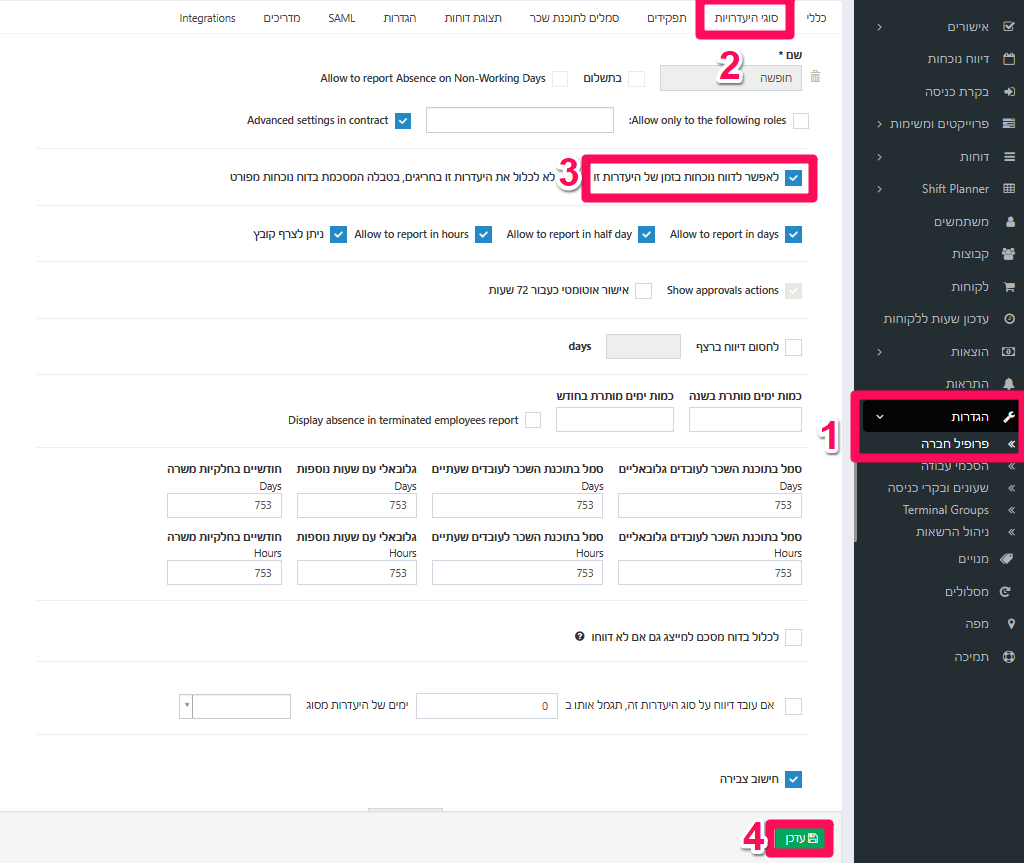Image resolution: width=1024 pixels, height=863 pixels.
Task: Open the Terminal Groups link
Action: coord(946,510)
